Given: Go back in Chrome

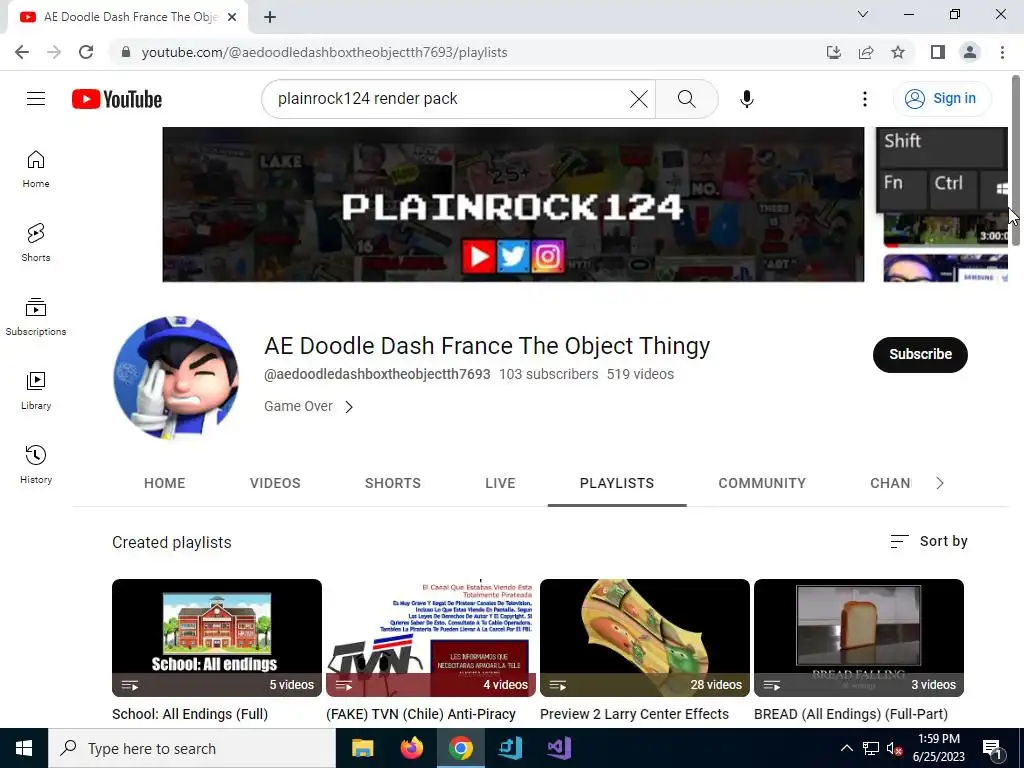Looking at the screenshot, I should (x=22, y=52).
